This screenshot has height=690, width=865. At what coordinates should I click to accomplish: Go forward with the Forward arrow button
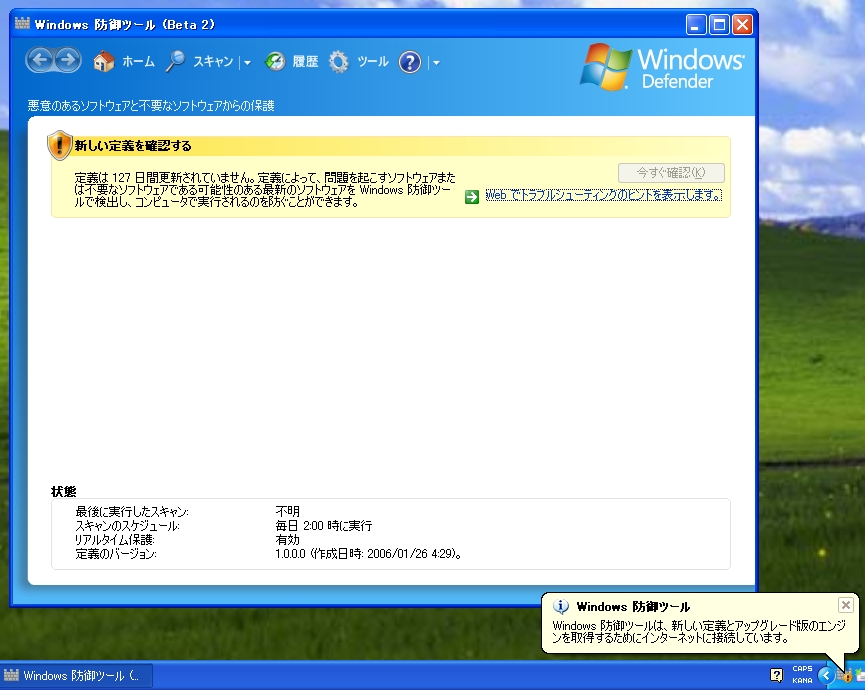(68, 61)
